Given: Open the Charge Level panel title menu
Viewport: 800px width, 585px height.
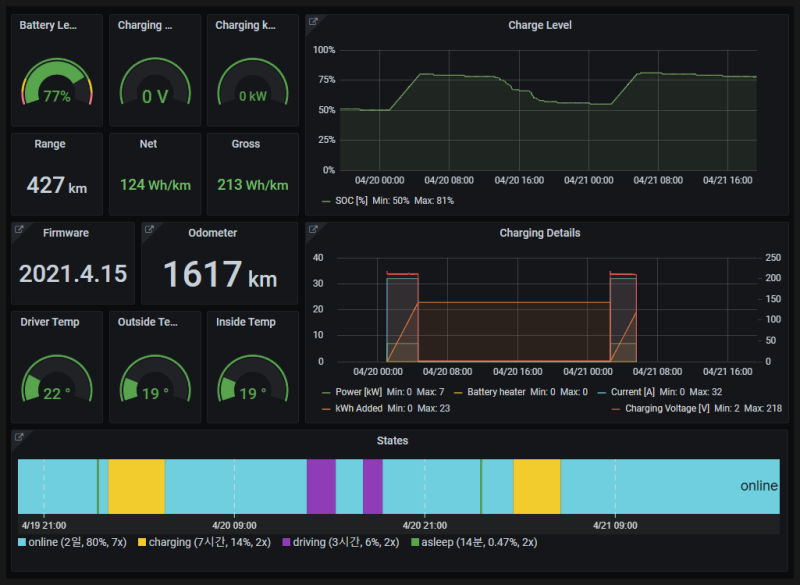Looking at the screenshot, I should [x=540, y=25].
